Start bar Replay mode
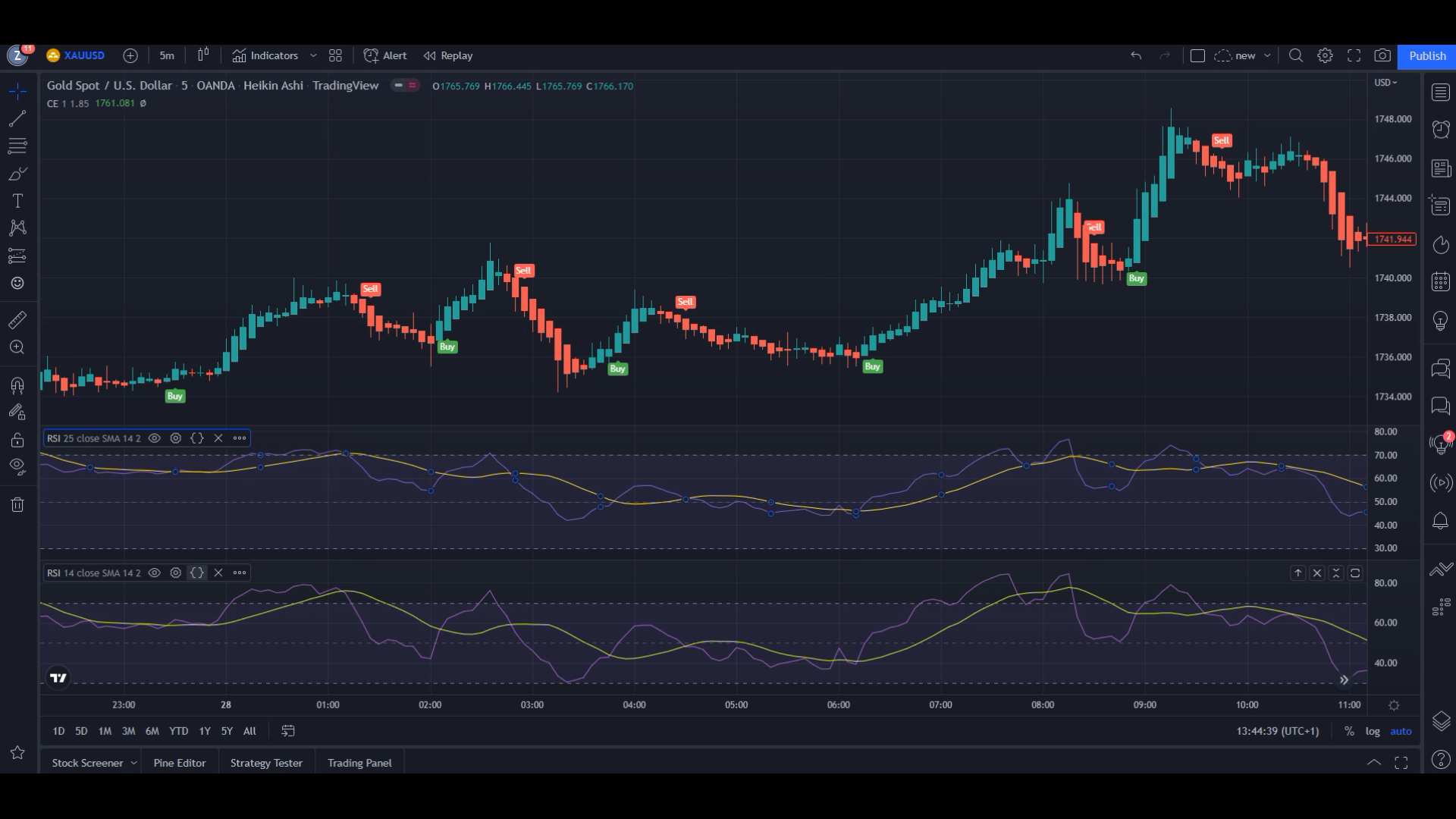Screen dimensions: 1456x819 coord(447,55)
